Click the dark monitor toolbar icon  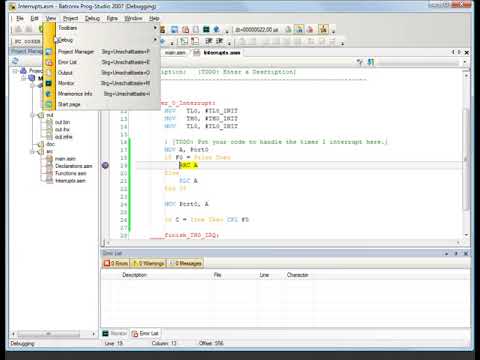pyautogui.click(x=206, y=30)
